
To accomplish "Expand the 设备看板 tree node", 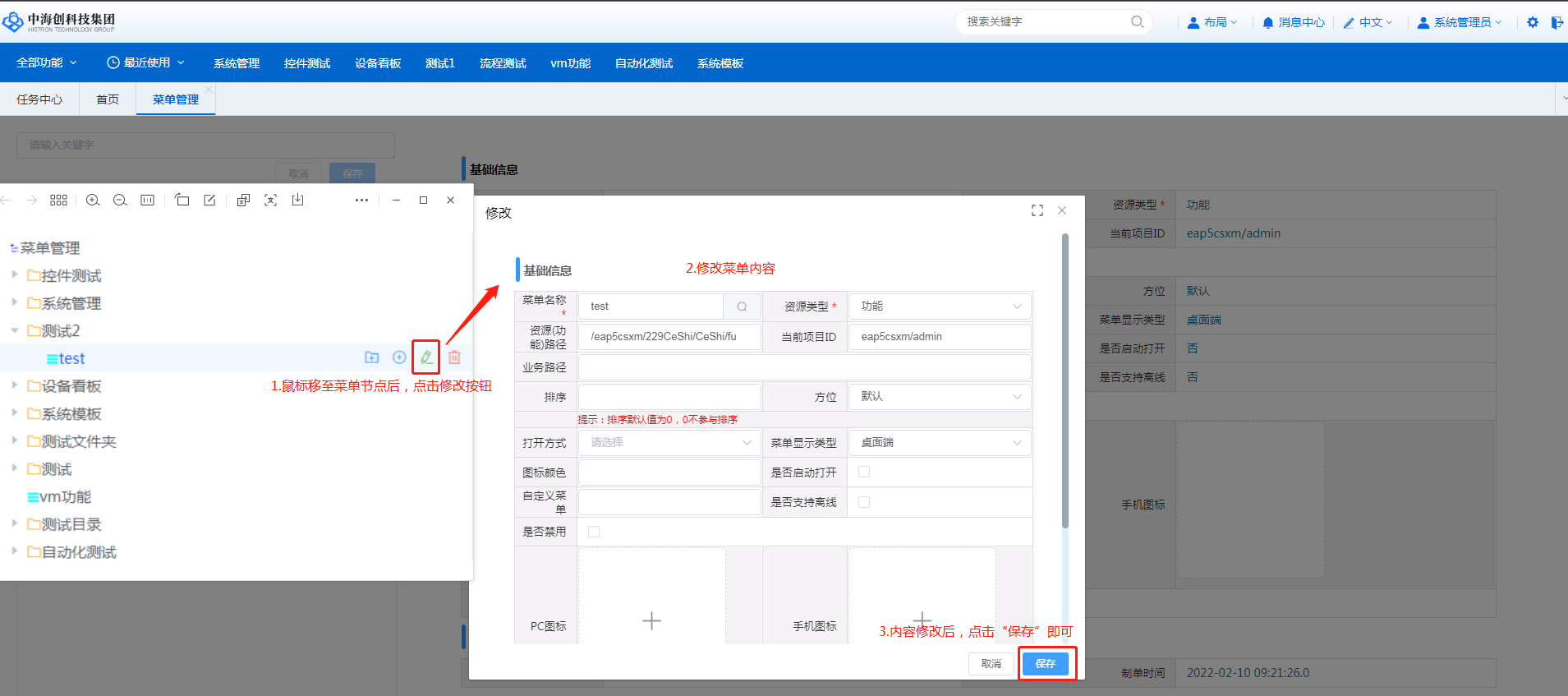I will point(14,385).
